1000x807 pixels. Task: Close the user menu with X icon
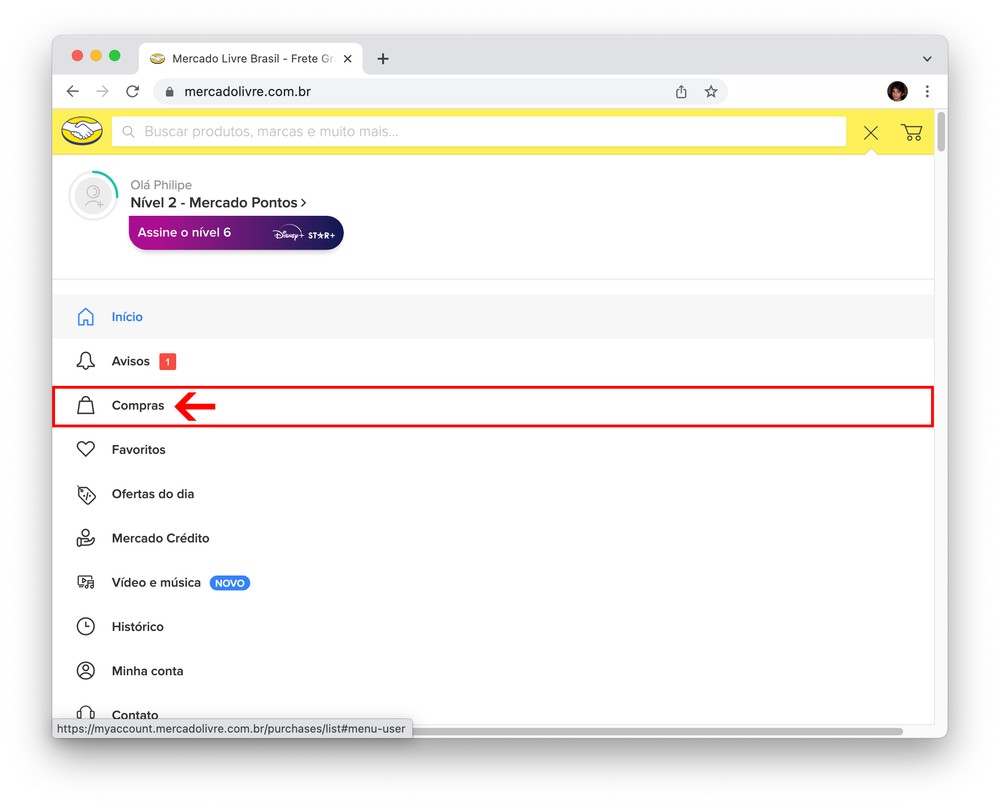[871, 133]
